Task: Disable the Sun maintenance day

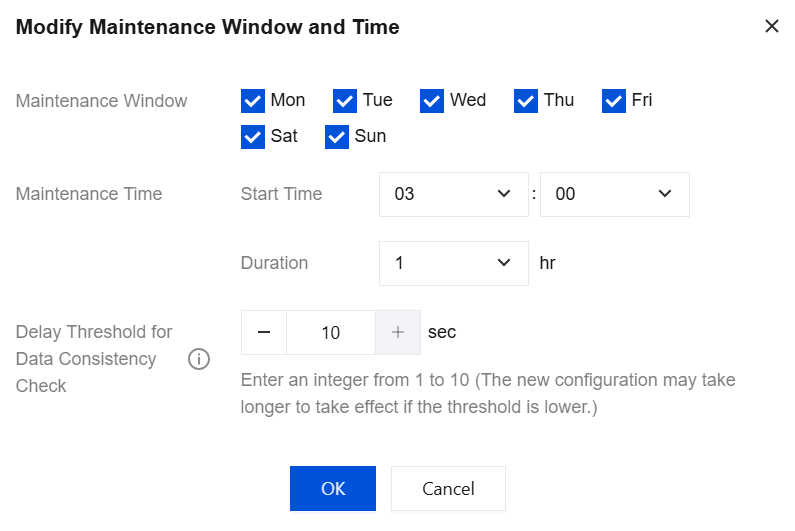Action: pos(337,136)
